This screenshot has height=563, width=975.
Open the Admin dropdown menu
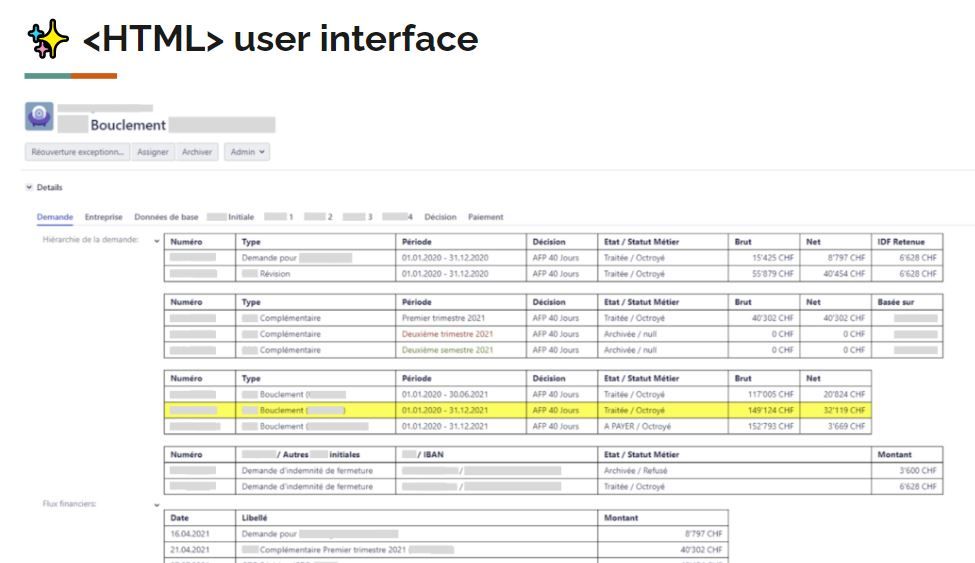pos(247,152)
